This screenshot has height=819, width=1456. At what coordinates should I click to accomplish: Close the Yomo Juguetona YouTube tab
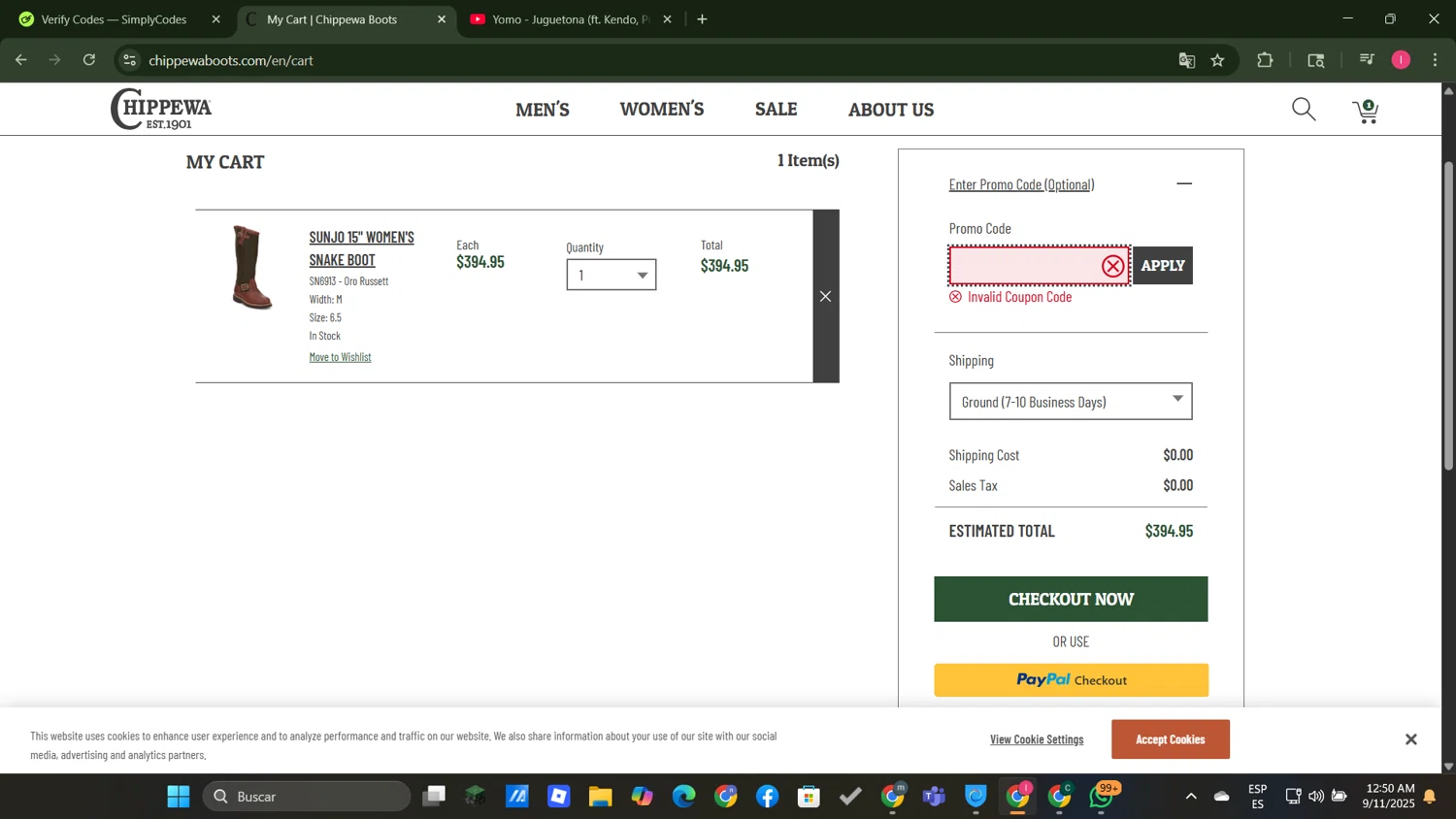click(x=667, y=19)
